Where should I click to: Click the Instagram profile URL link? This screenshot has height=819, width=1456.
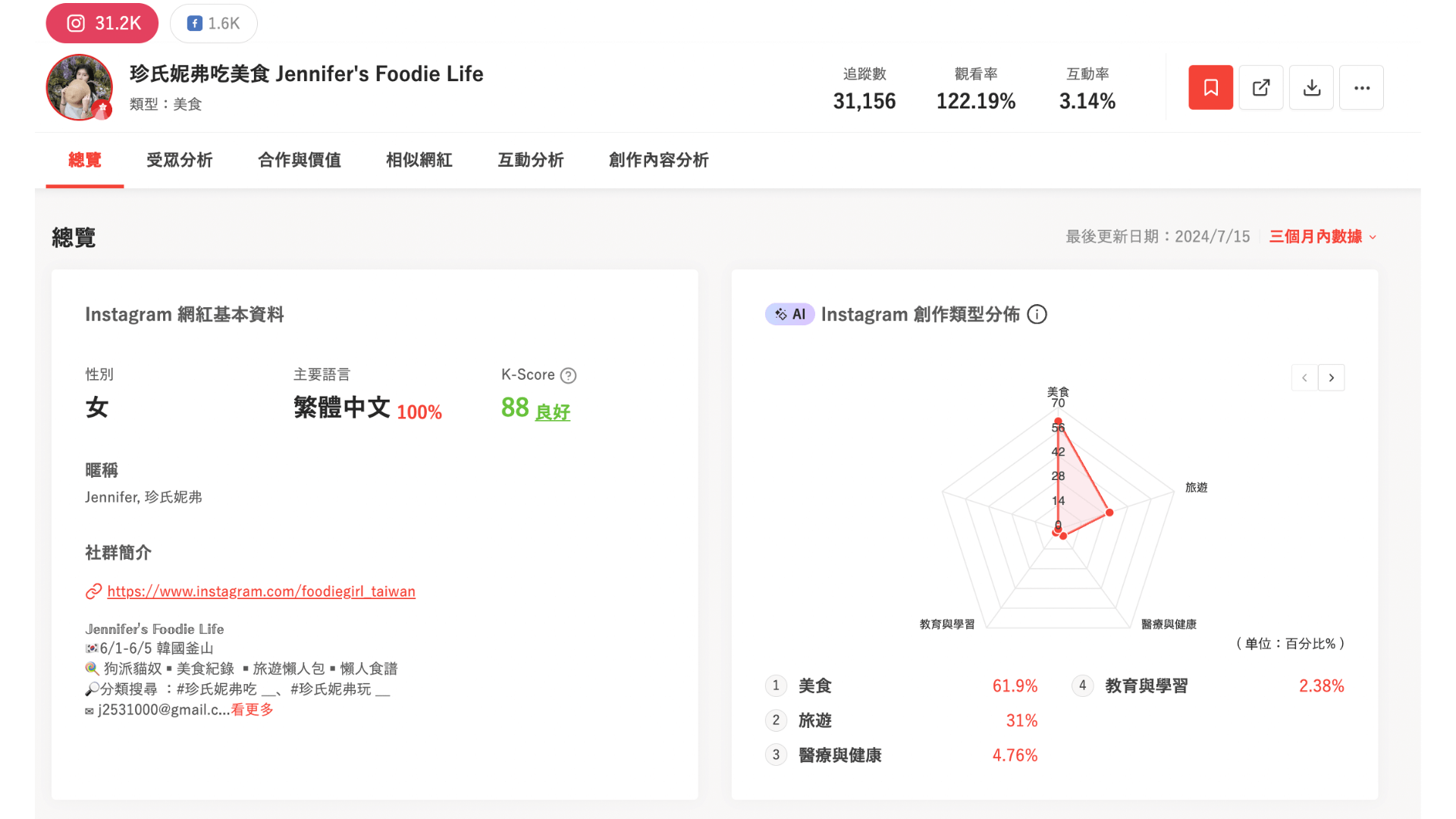(261, 591)
